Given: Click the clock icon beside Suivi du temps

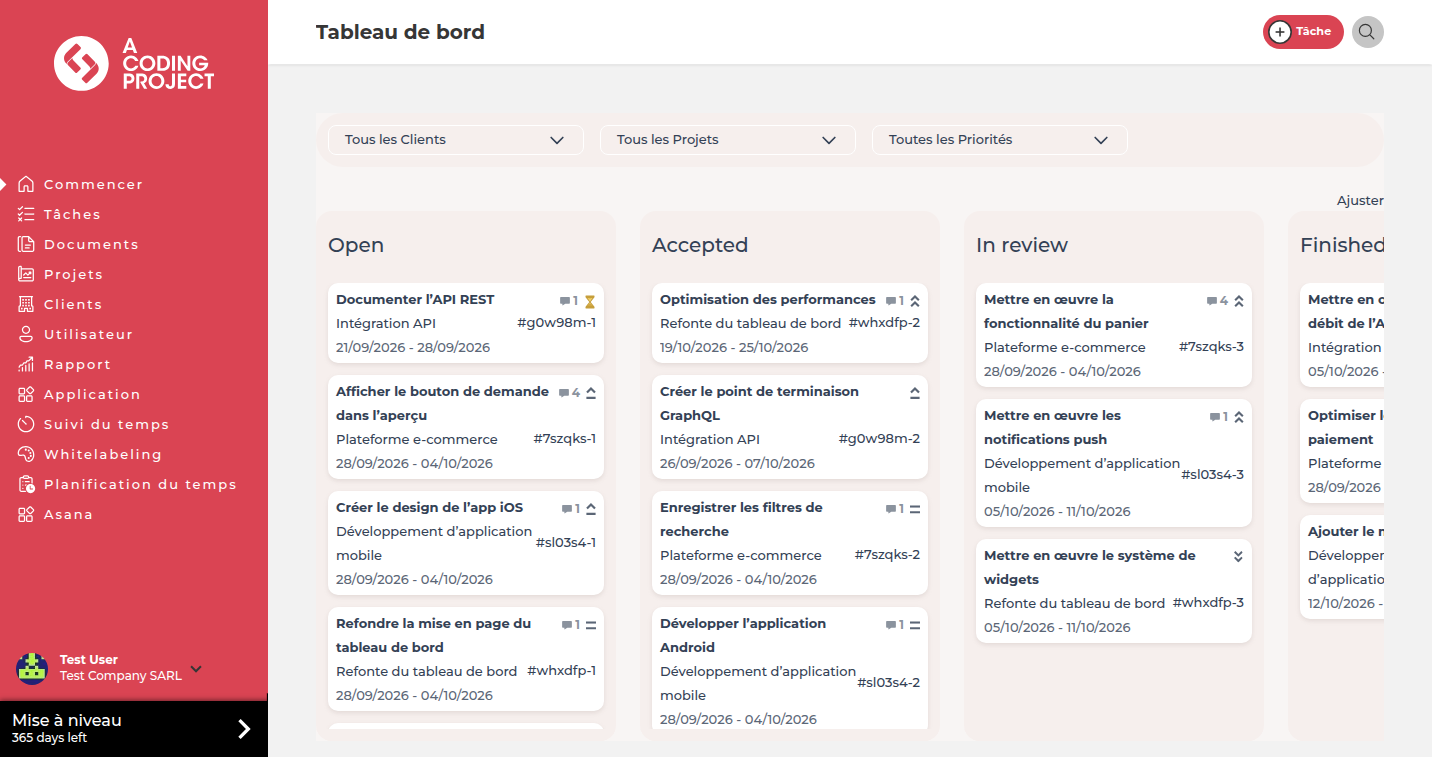Looking at the screenshot, I should pyautogui.click(x=26, y=424).
